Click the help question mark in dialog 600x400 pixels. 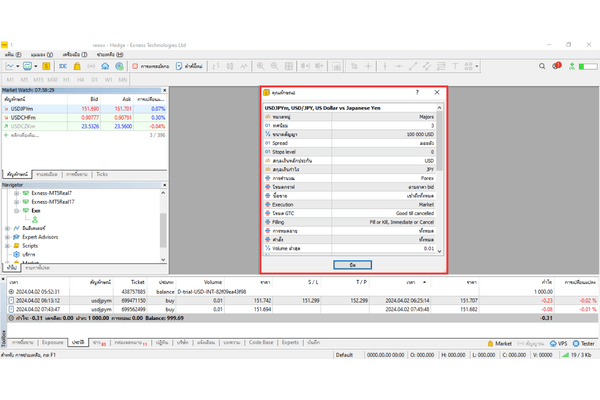[x=415, y=91]
